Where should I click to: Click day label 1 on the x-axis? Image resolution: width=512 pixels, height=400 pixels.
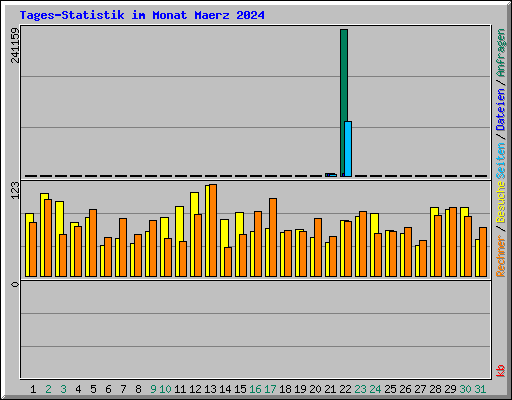33,389
